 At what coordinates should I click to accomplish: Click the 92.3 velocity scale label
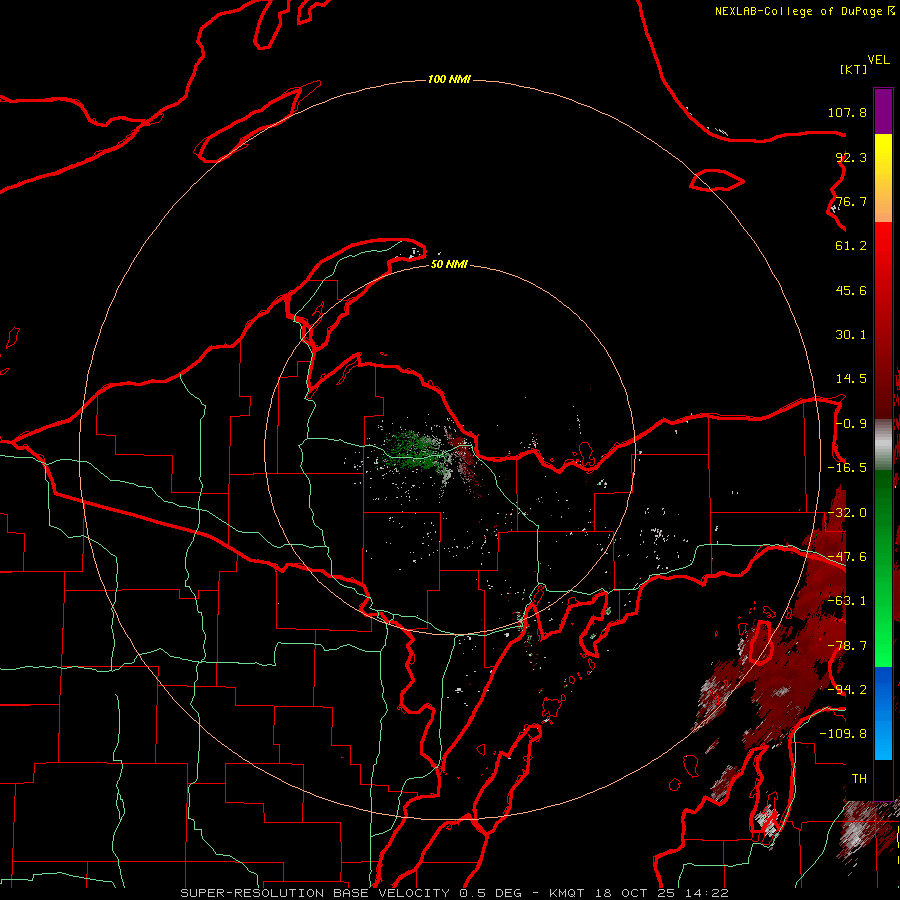(851, 157)
